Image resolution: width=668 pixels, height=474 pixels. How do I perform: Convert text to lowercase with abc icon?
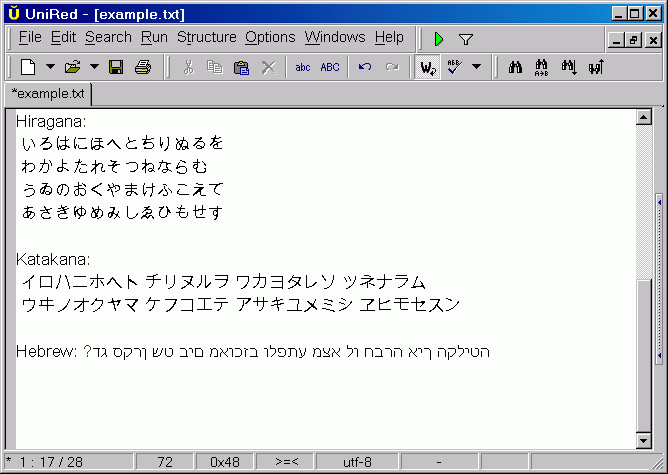302,67
